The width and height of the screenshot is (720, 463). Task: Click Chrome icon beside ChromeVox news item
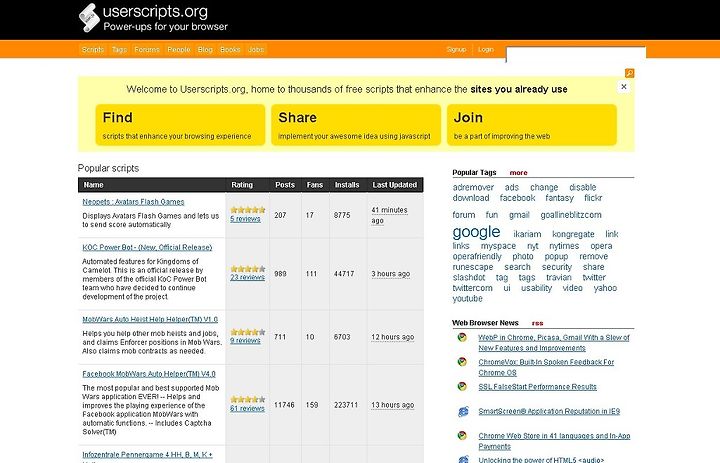point(462,362)
